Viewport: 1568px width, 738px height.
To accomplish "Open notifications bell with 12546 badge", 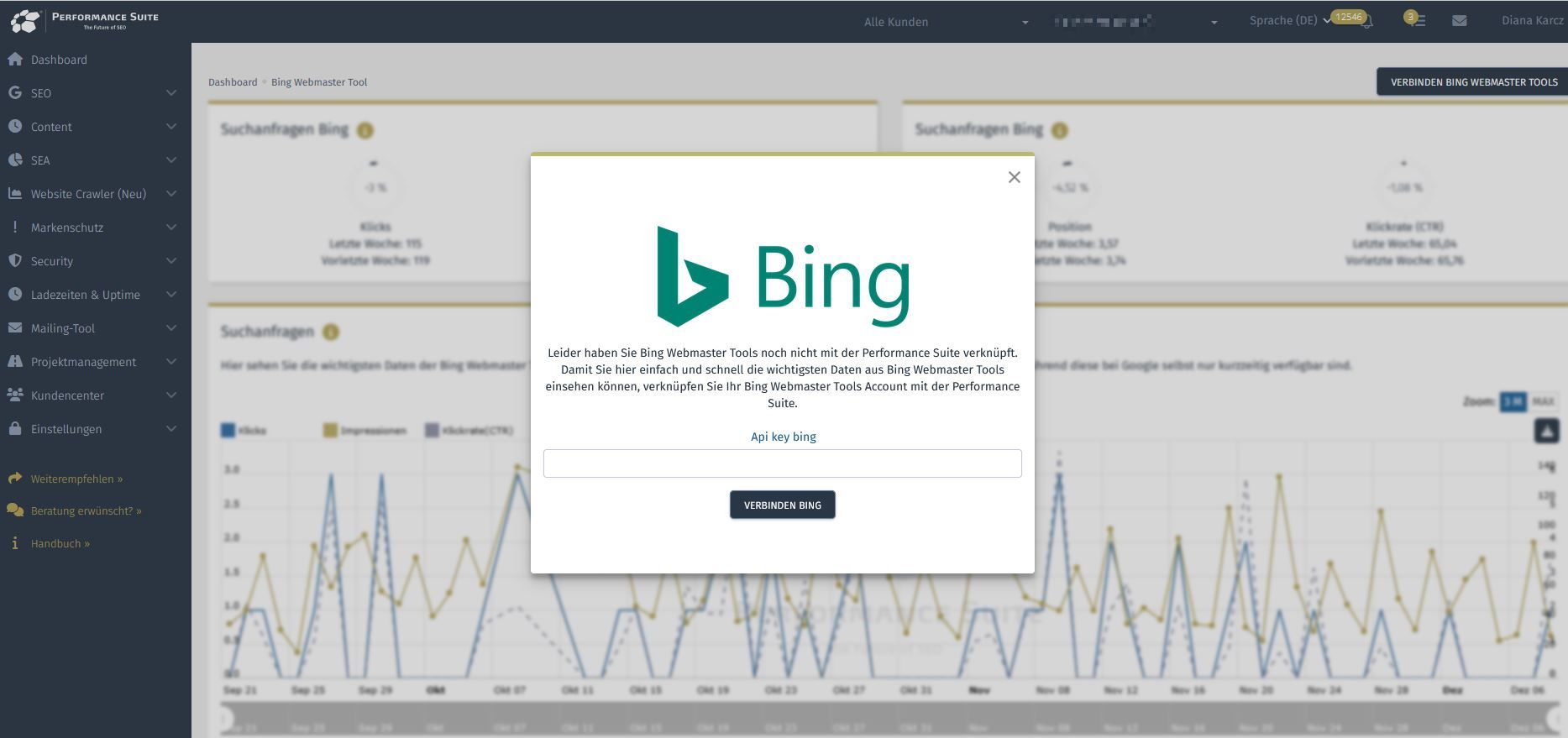I will (x=1366, y=22).
